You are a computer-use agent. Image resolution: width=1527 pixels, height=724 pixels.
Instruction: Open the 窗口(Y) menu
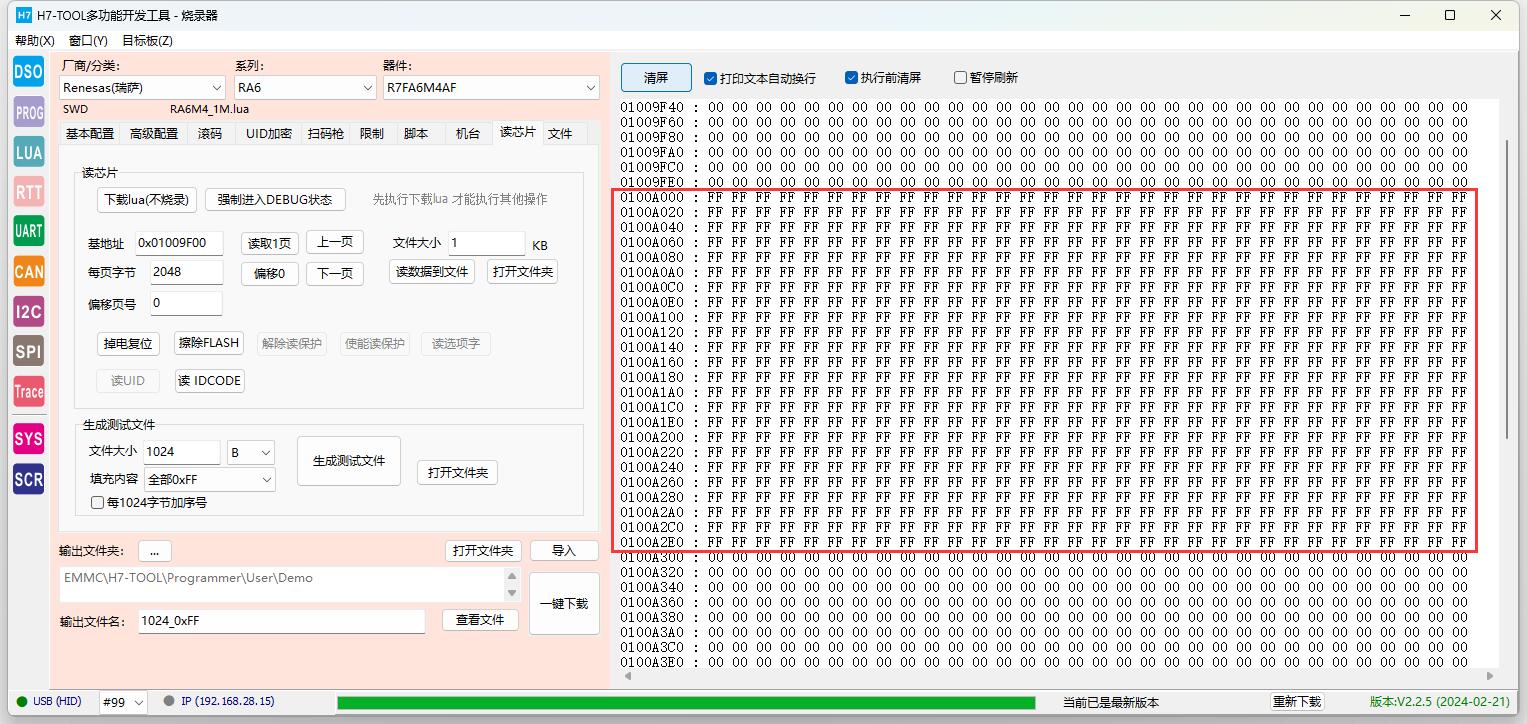coord(88,41)
